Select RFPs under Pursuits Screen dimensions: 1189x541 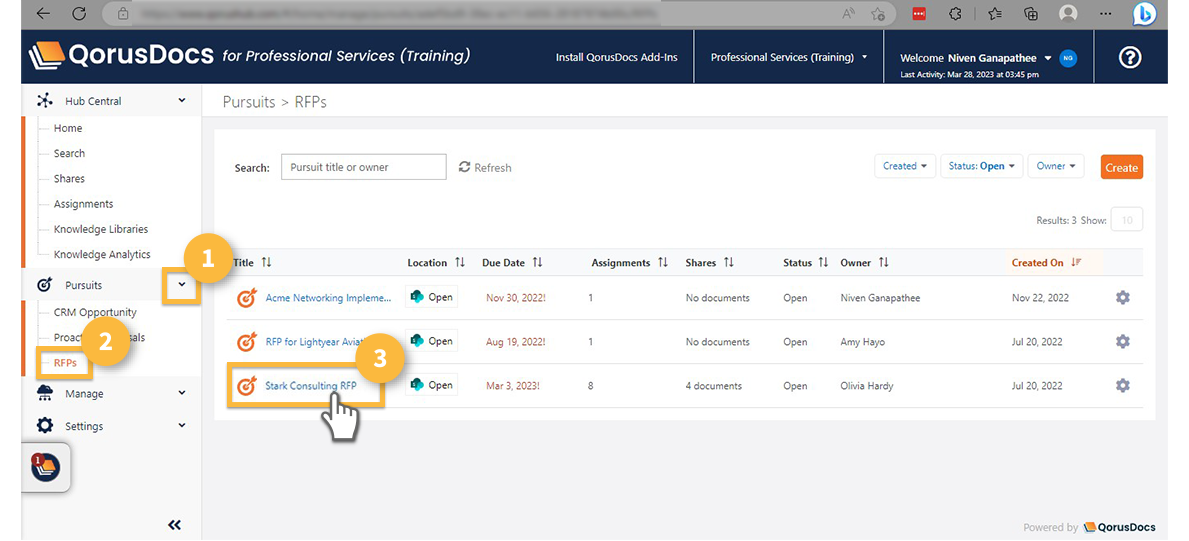point(64,363)
